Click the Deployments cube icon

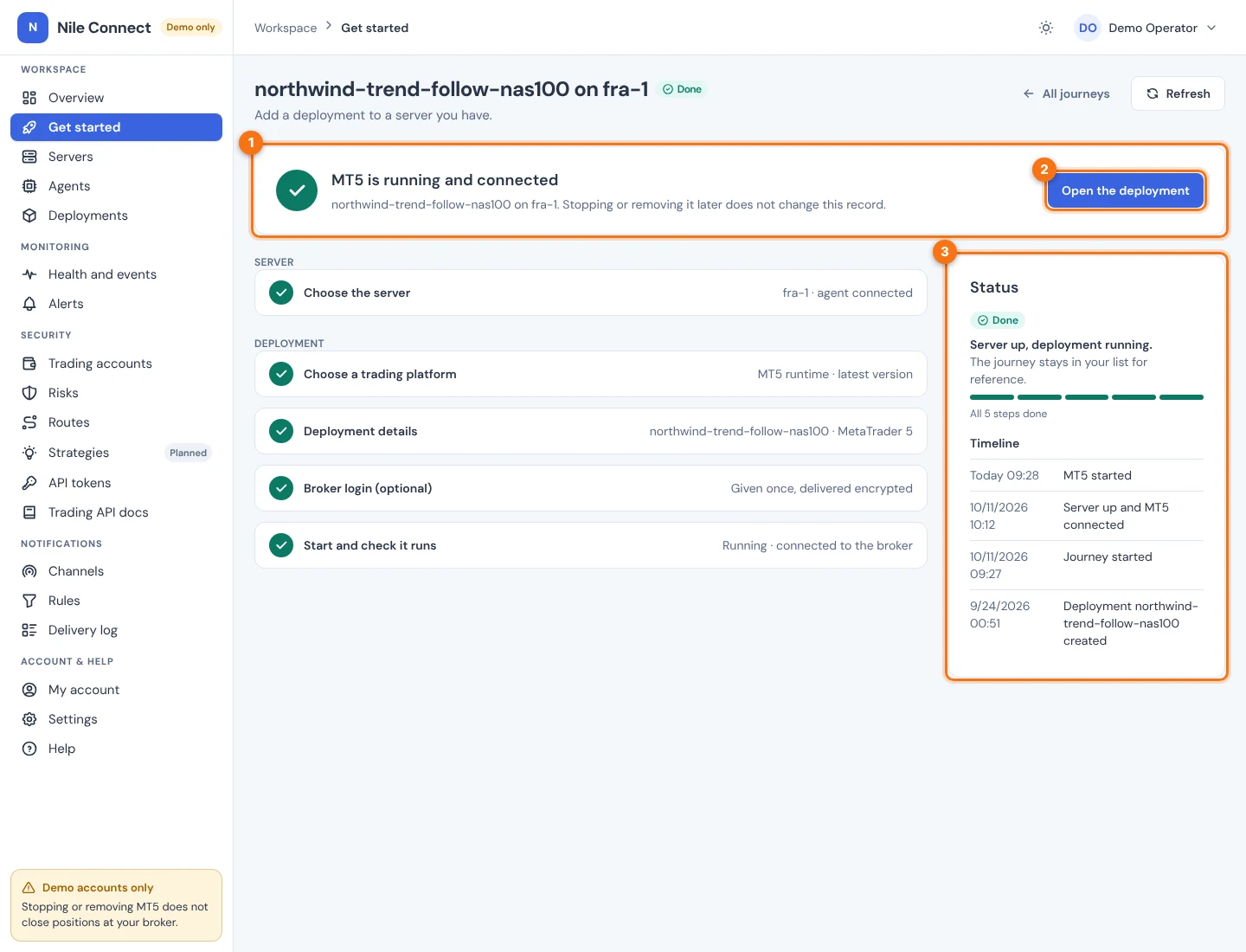click(x=29, y=215)
